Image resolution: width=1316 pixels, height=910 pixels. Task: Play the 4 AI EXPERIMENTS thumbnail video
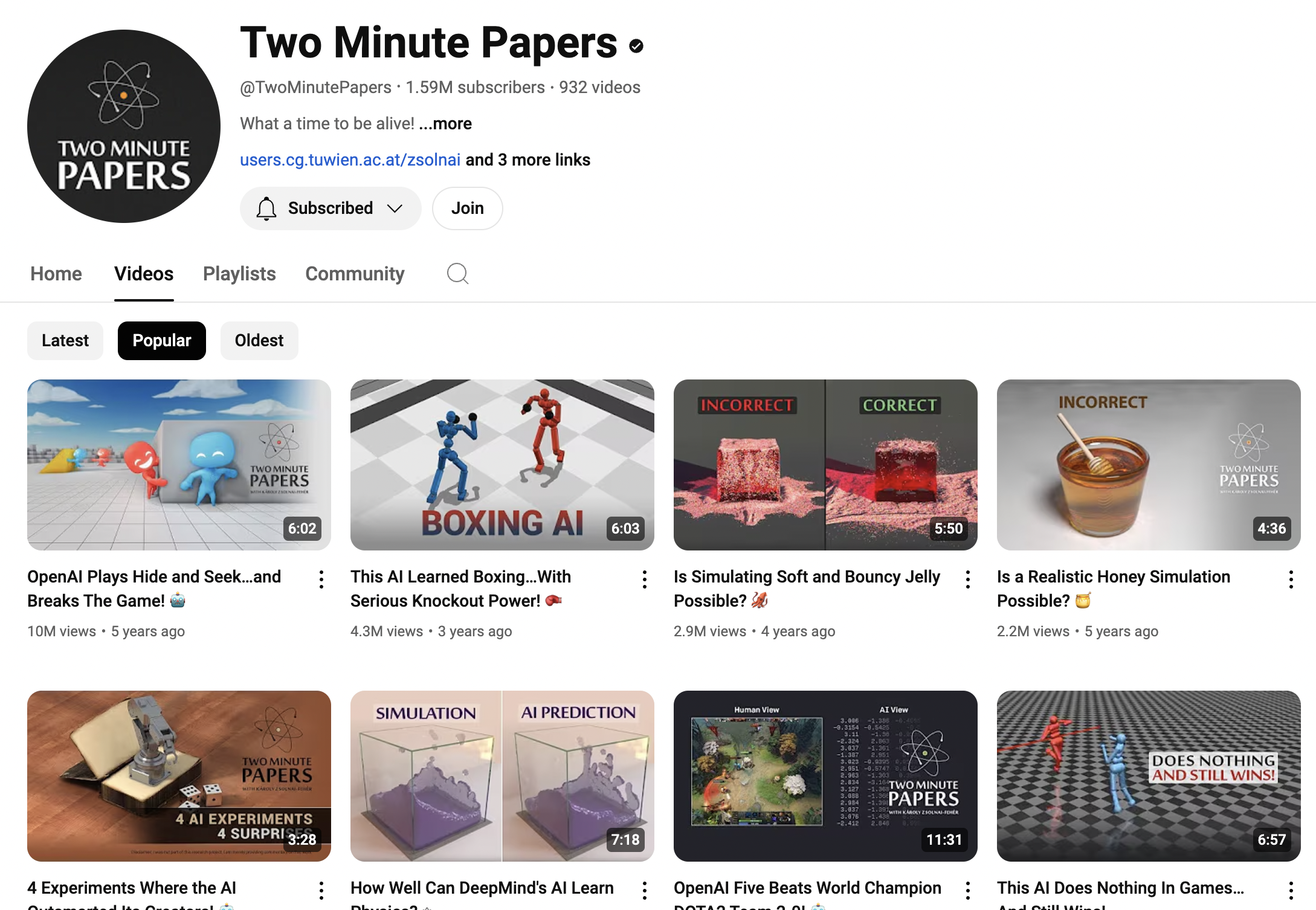(179, 776)
